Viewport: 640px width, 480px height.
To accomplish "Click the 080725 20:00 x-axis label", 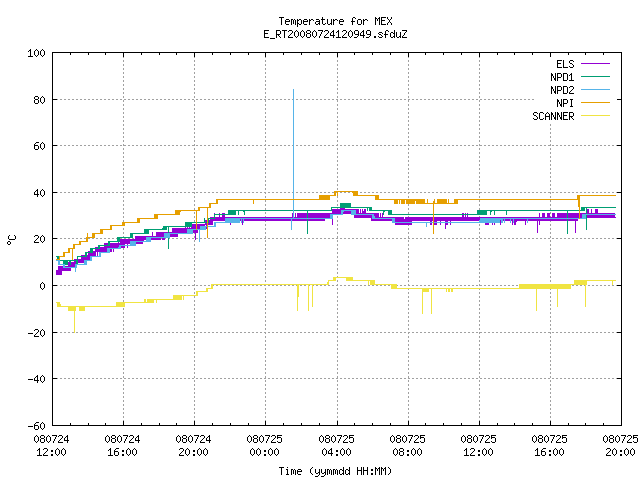I will pyautogui.click(x=620, y=446).
